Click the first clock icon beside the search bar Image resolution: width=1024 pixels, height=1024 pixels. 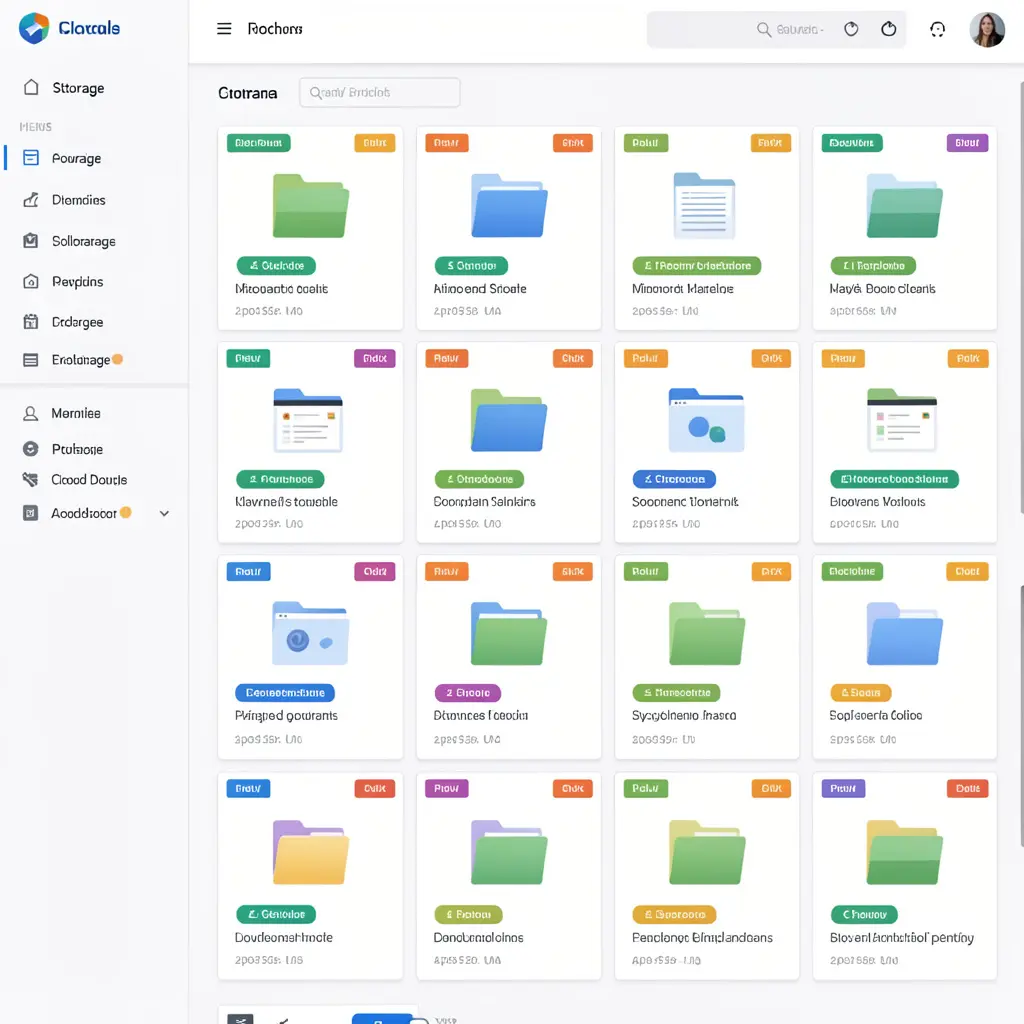pos(851,29)
